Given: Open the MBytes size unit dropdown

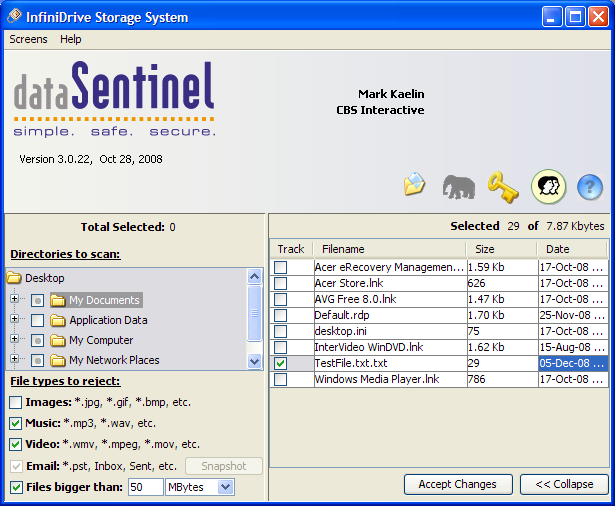Looking at the screenshot, I should click(x=226, y=487).
